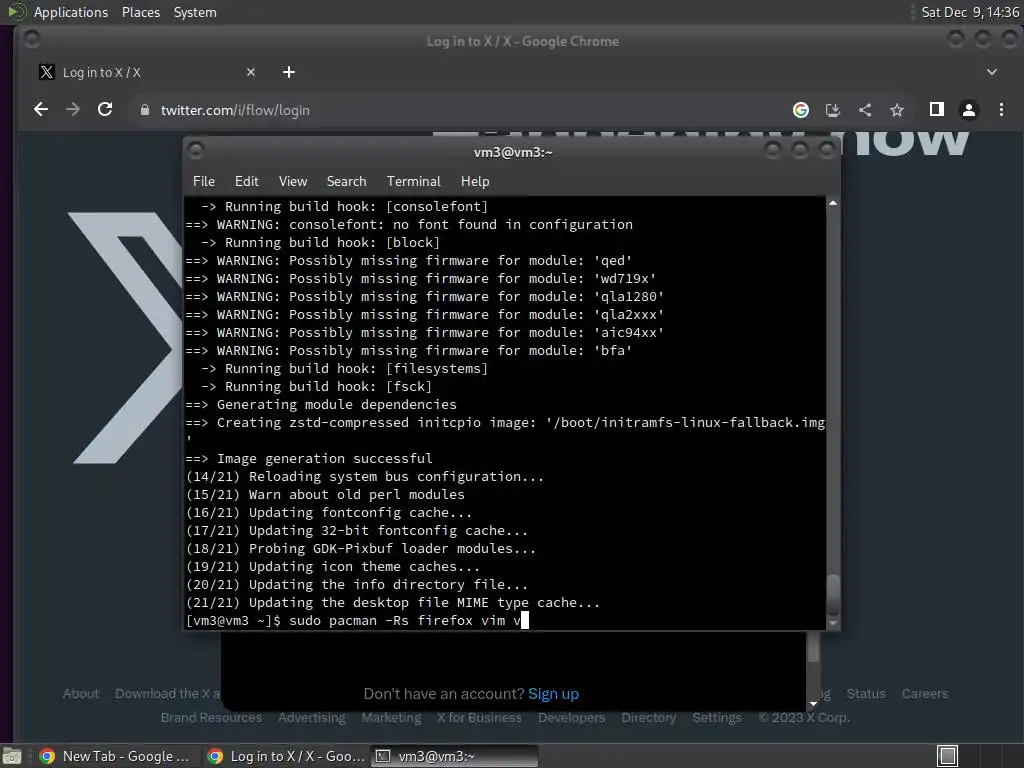
Task: Click the terminal window menu button in titlebar
Action: point(196,151)
